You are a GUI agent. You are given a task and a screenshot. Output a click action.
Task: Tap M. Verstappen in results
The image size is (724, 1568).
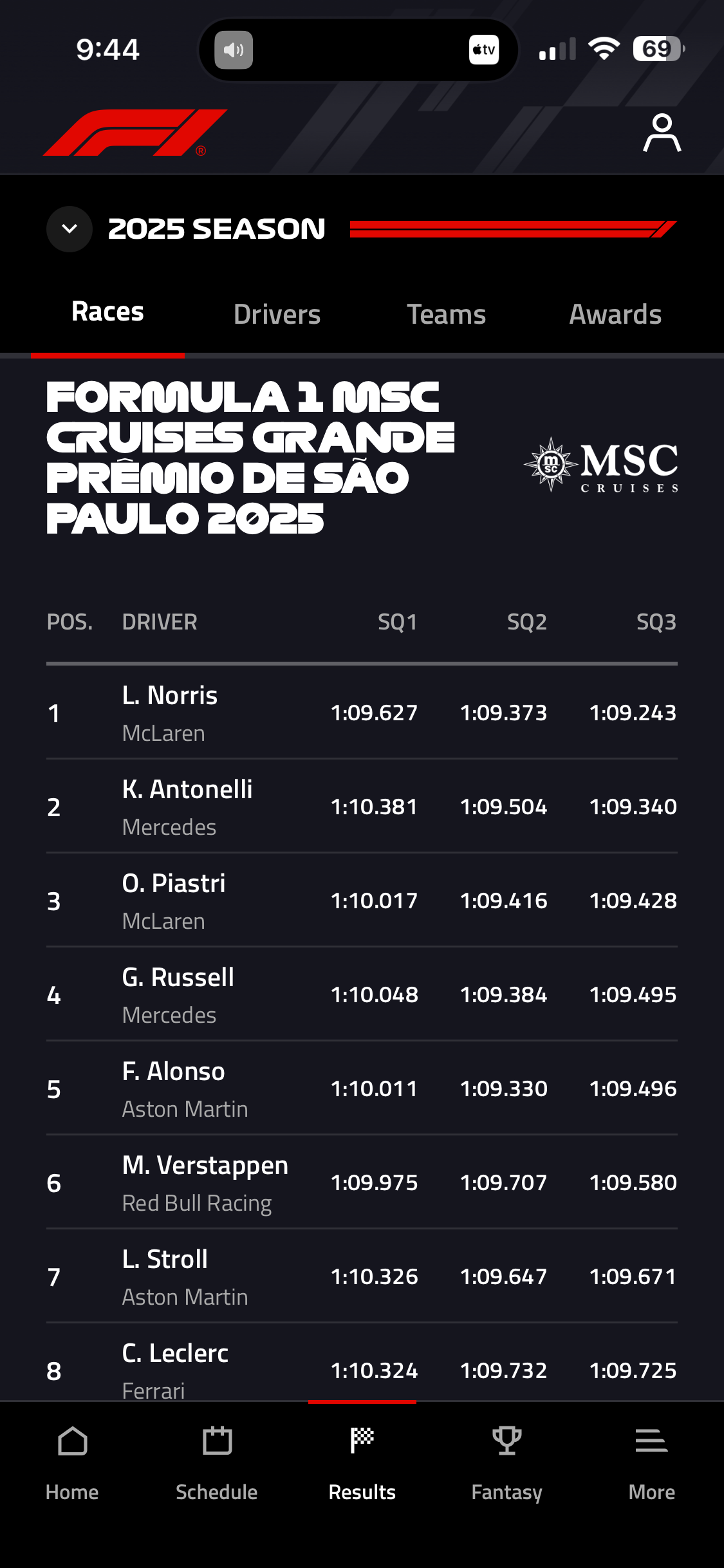point(205,1166)
